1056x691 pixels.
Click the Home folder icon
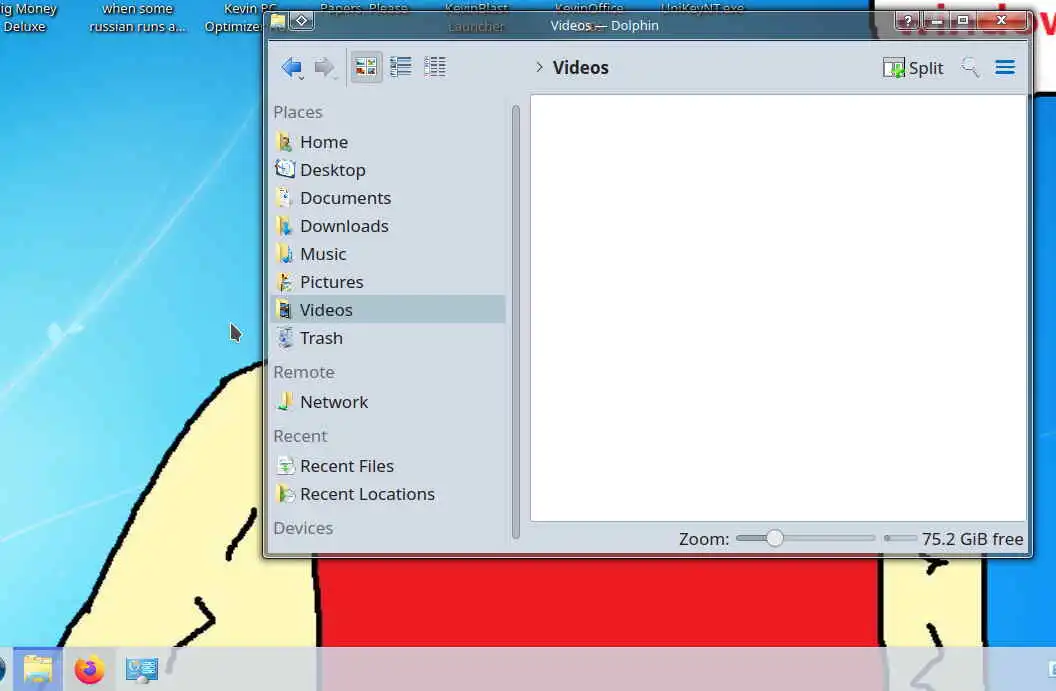tap(285, 142)
